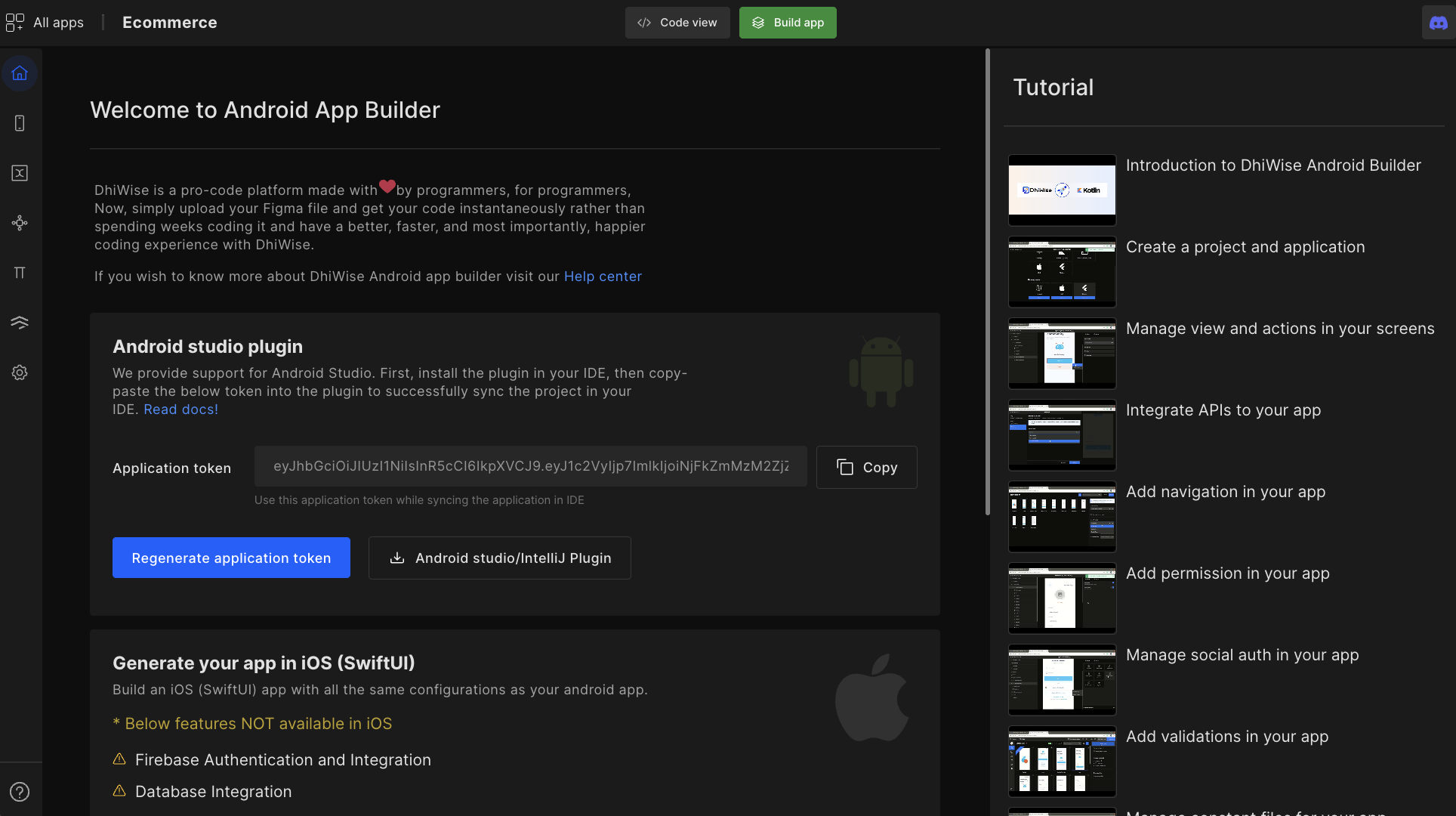Click the Ecommerce app name
Image resolution: width=1456 pixels, height=816 pixels.
(170, 23)
